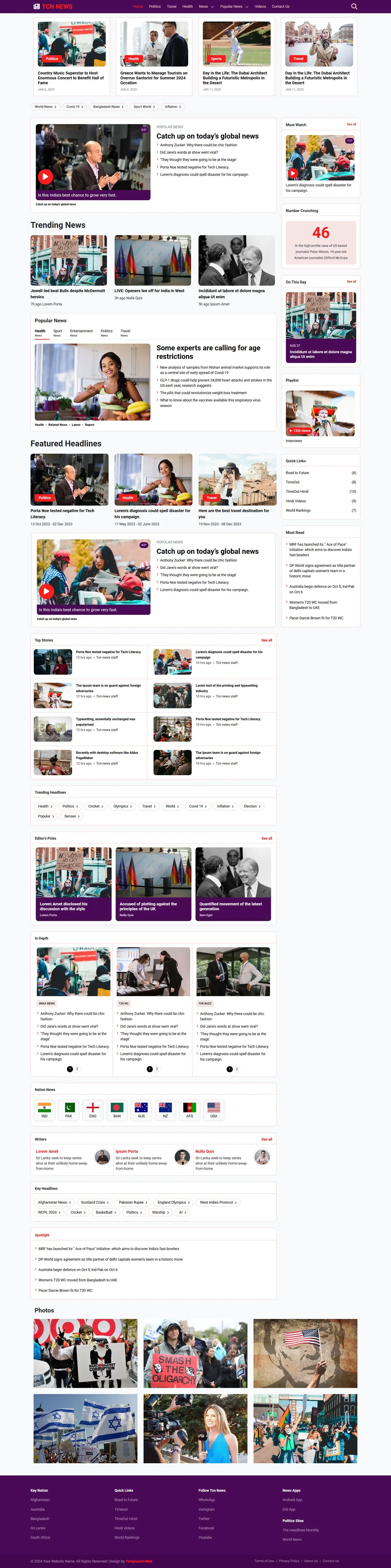Select the IND flag tile
The height and width of the screenshot is (1568, 391).
click(x=44, y=1110)
